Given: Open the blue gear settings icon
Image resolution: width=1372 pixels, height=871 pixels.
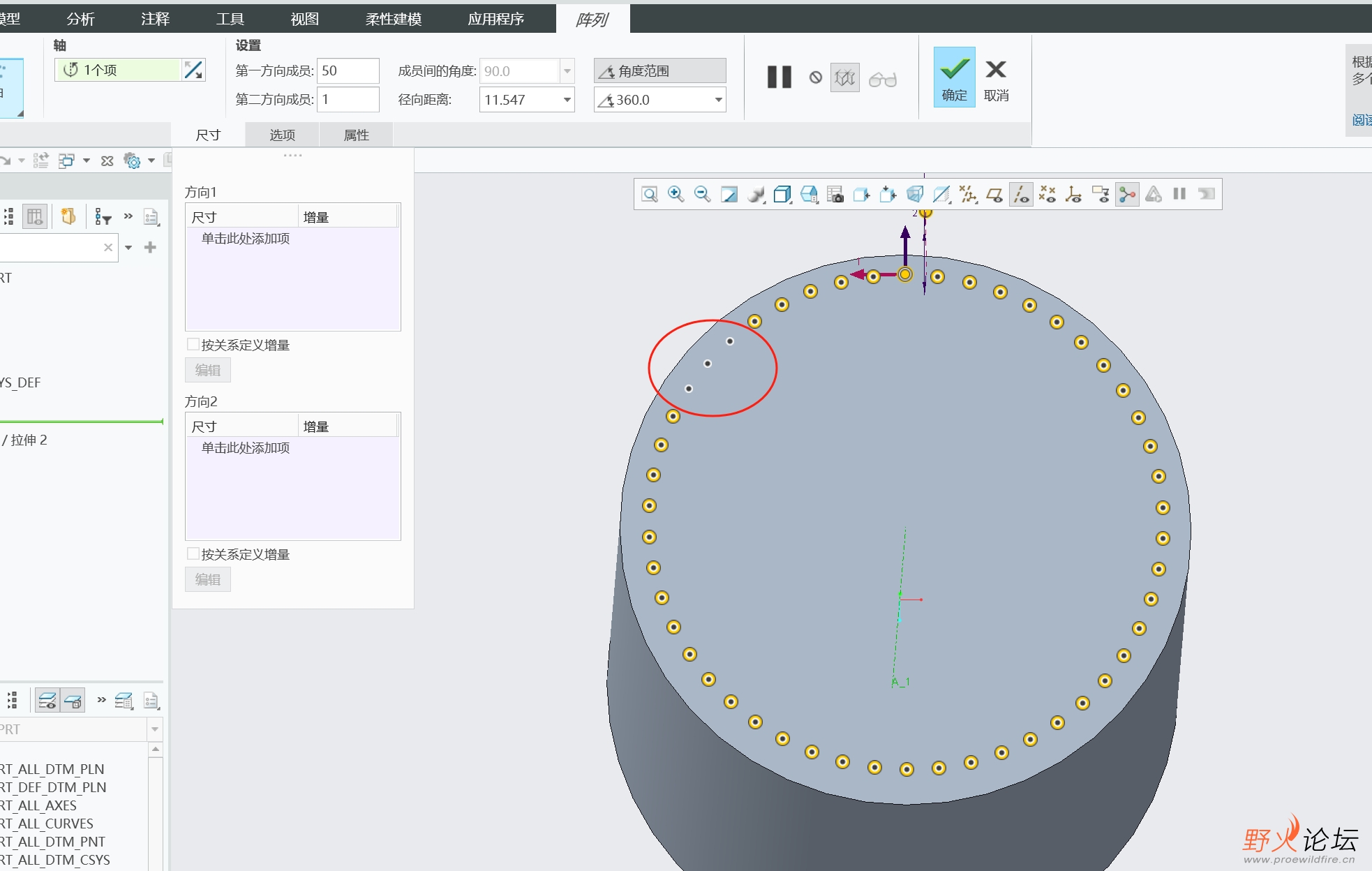Looking at the screenshot, I should 132,161.
